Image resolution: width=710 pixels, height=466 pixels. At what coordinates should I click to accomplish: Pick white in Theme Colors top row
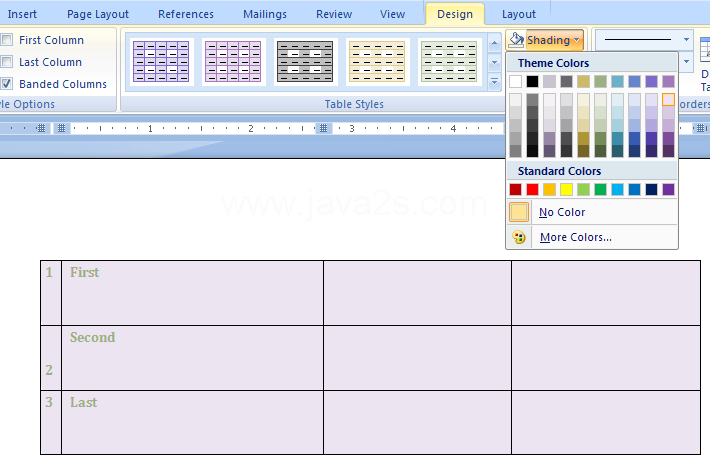click(515, 82)
